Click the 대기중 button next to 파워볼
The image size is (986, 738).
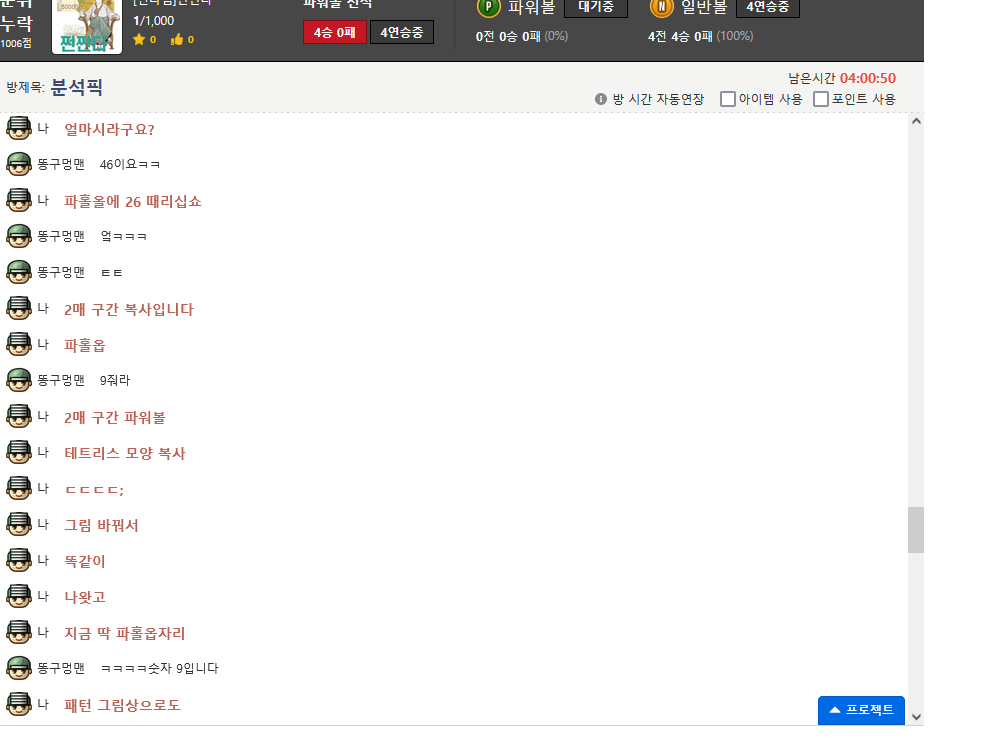(595, 8)
